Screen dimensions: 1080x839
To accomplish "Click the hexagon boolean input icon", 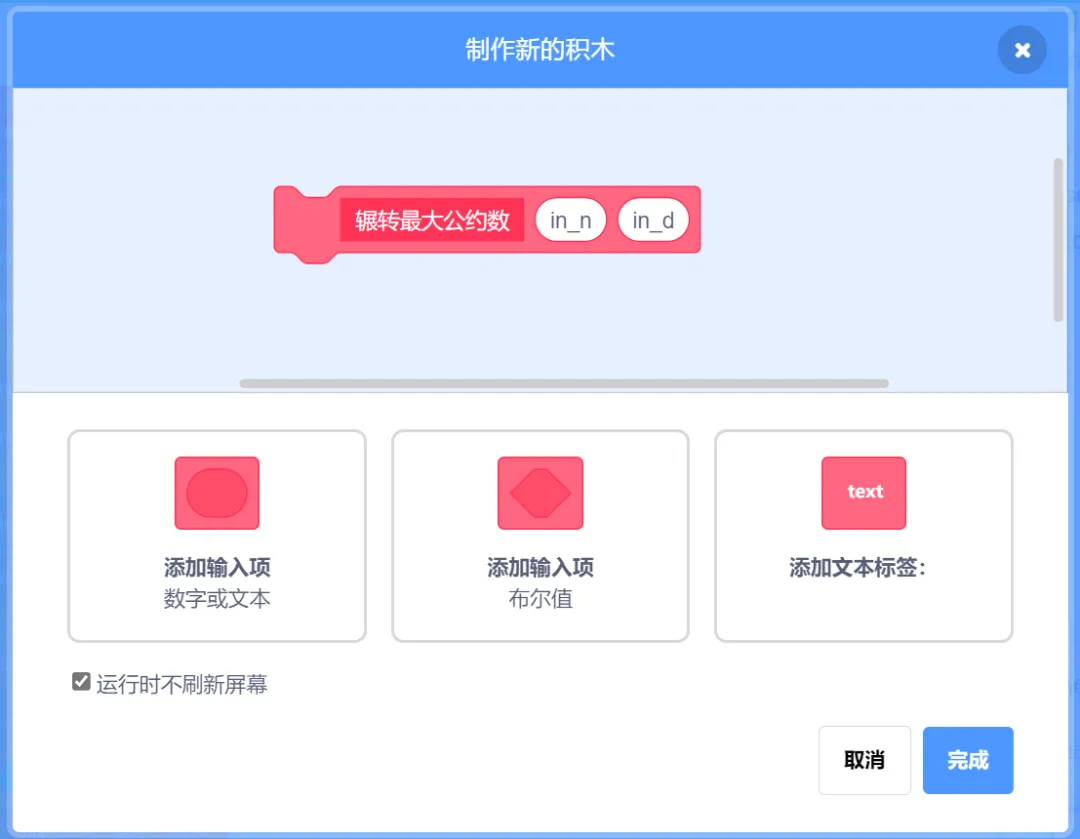I will point(540,493).
